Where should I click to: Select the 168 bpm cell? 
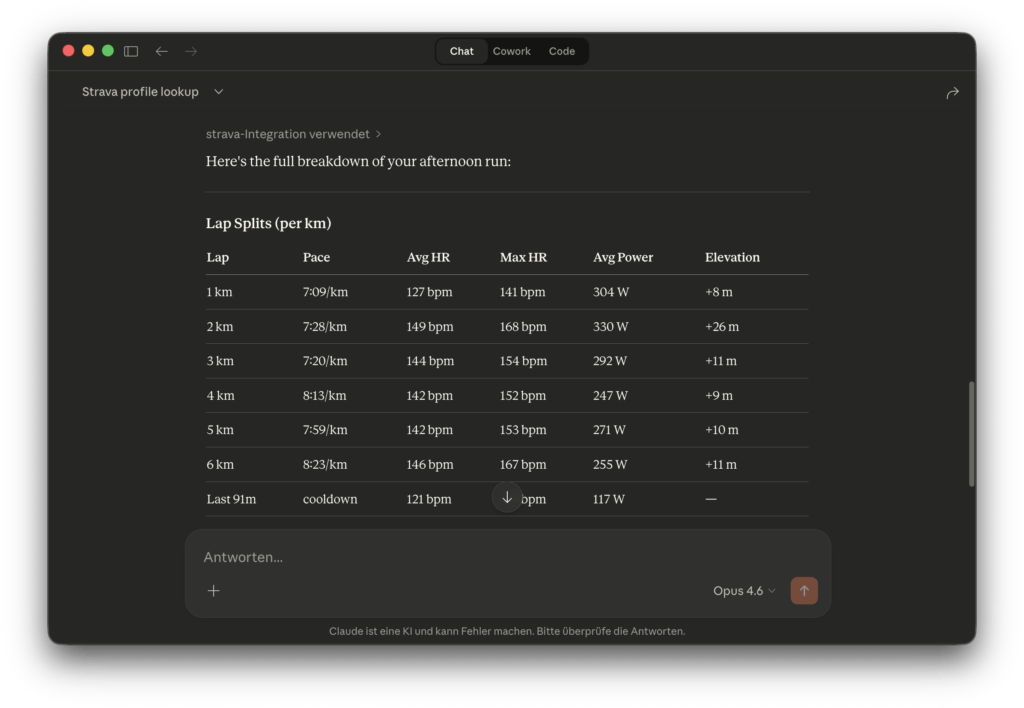coord(523,327)
